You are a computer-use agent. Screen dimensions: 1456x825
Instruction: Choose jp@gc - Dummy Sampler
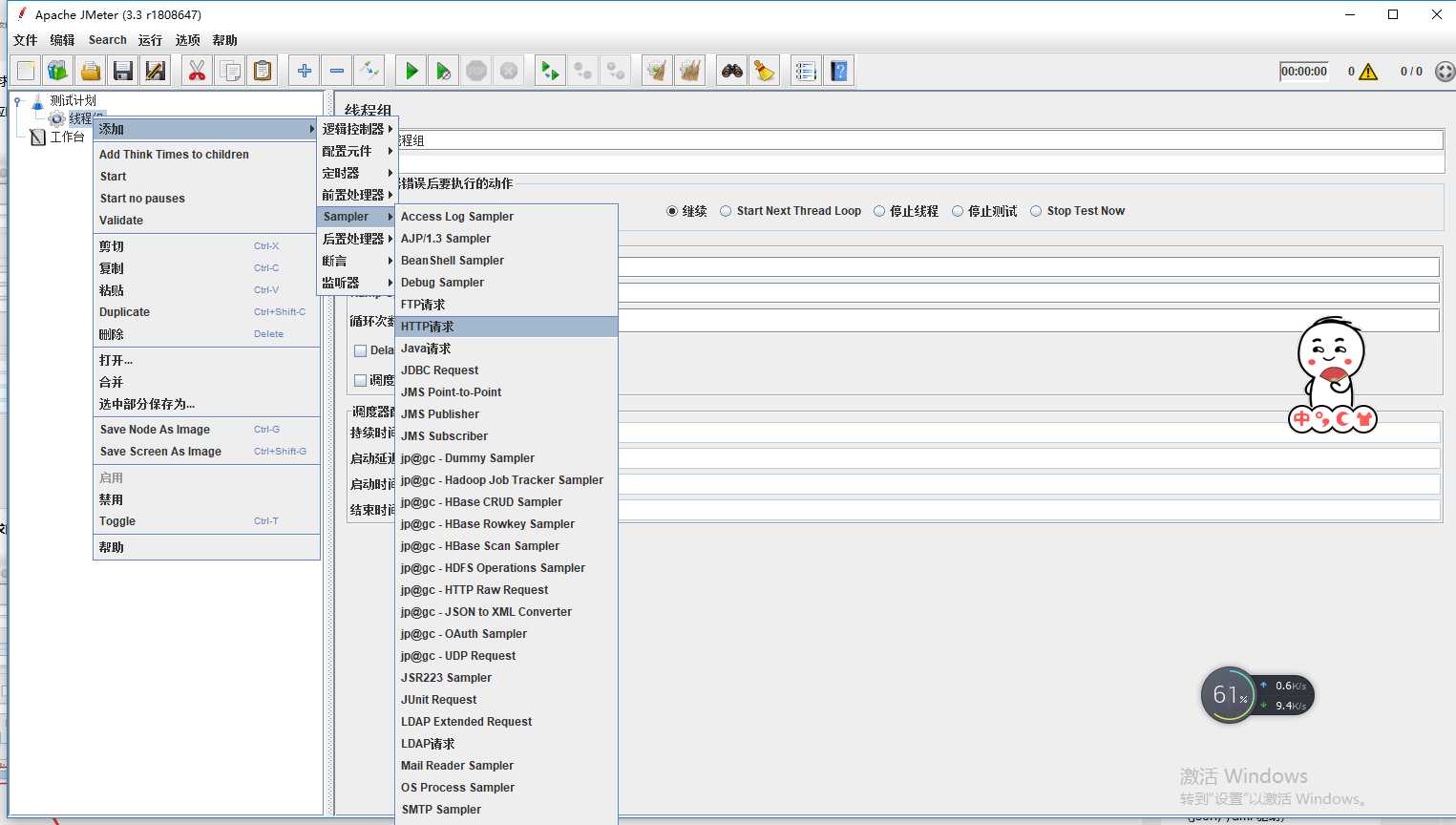tap(506, 458)
